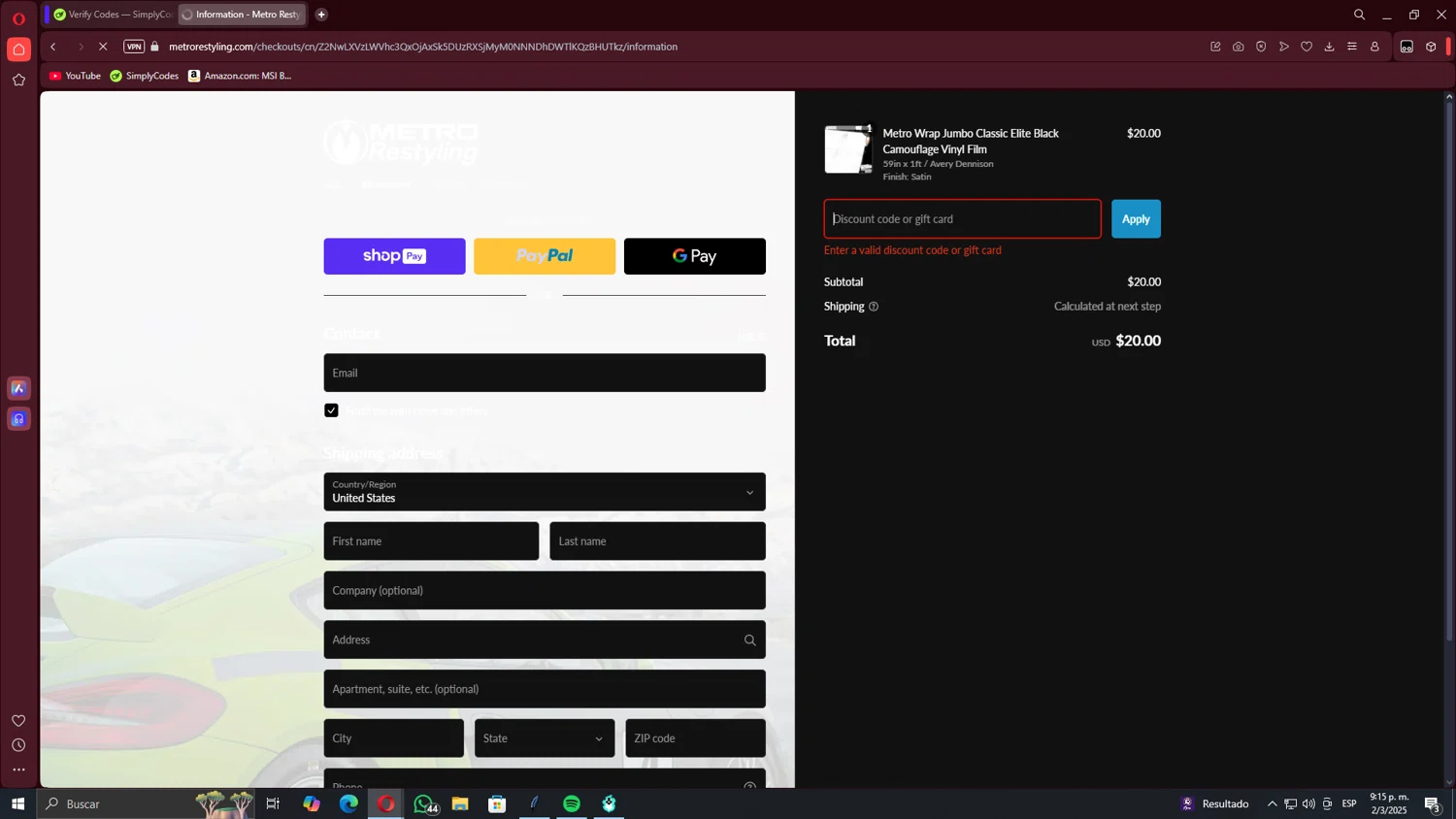Click the vinyl film product thumbnail

(x=848, y=149)
